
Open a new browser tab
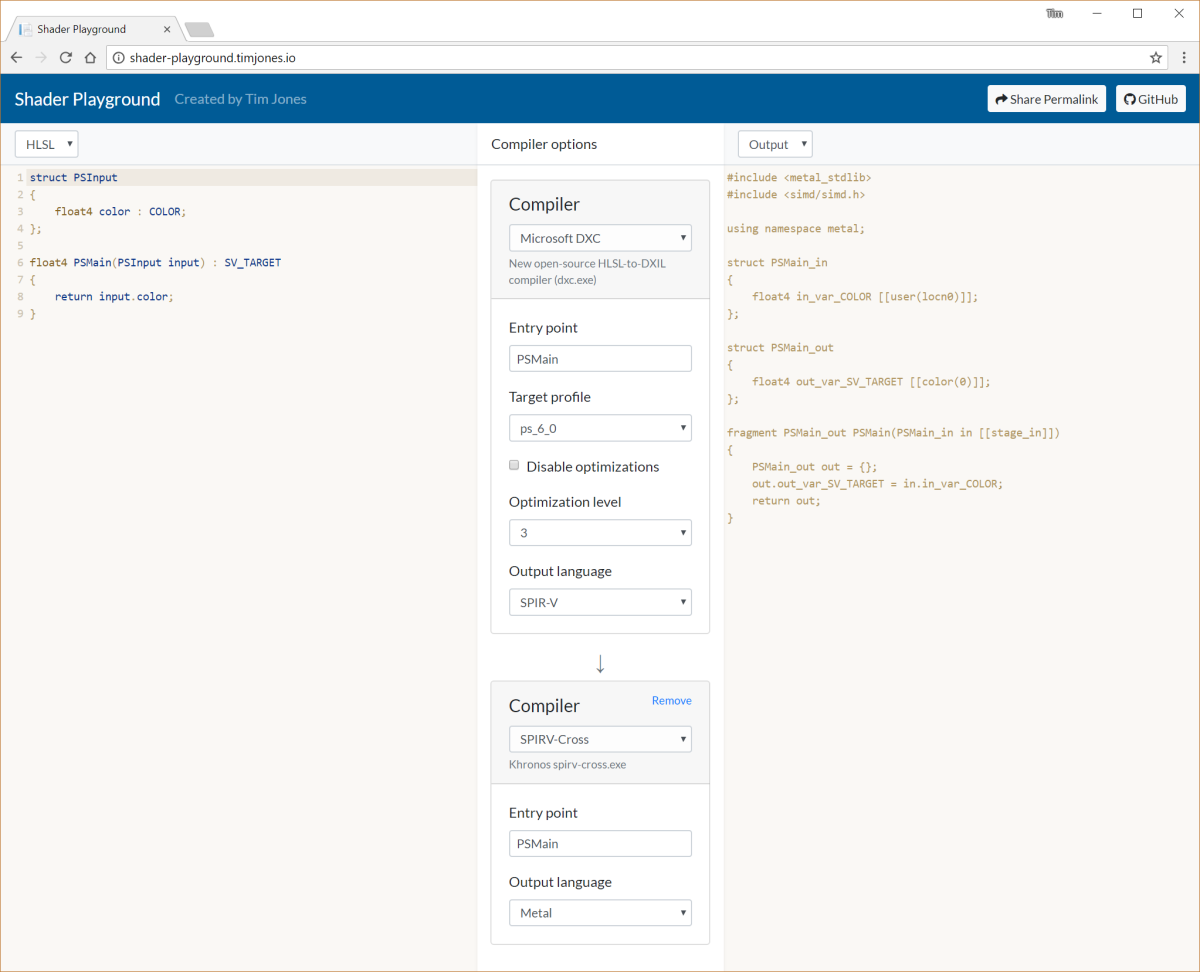coord(197,30)
